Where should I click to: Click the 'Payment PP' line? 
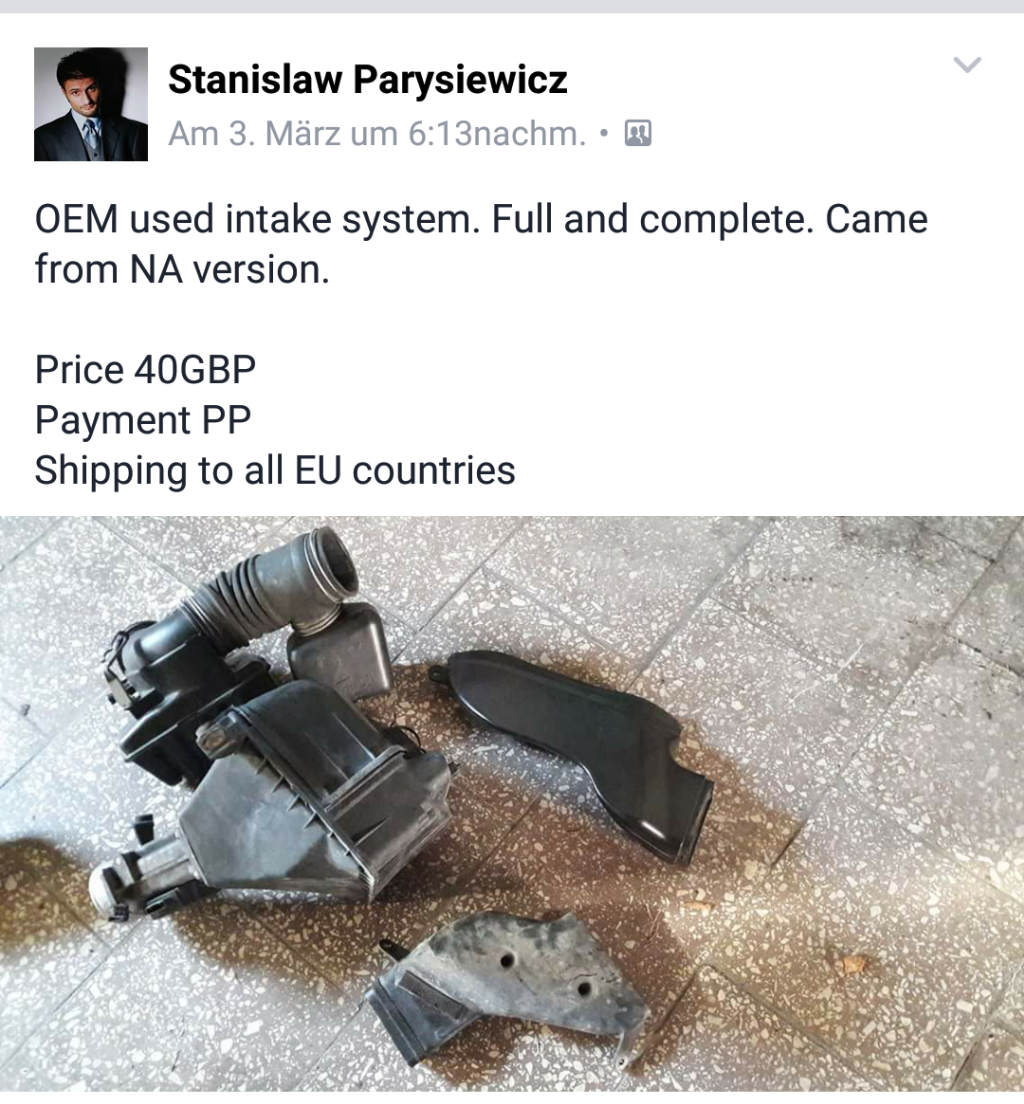click(x=143, y=420)
